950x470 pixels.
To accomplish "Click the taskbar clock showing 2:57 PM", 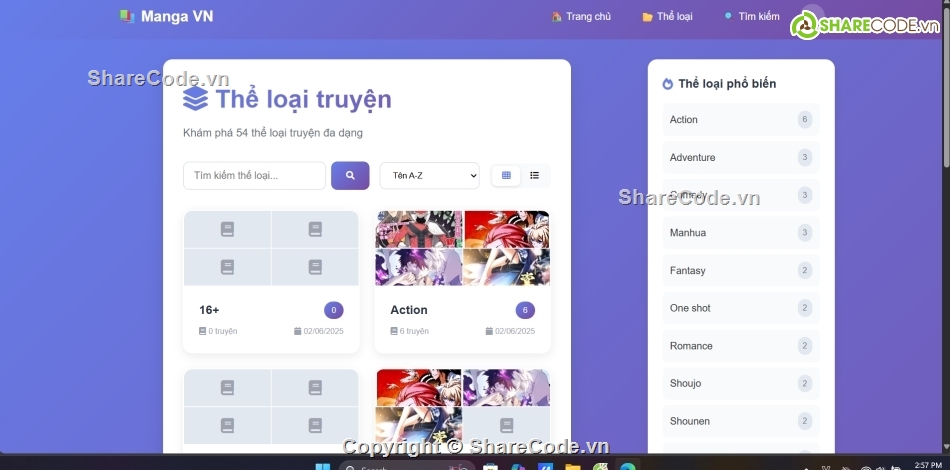I will 928,465.
